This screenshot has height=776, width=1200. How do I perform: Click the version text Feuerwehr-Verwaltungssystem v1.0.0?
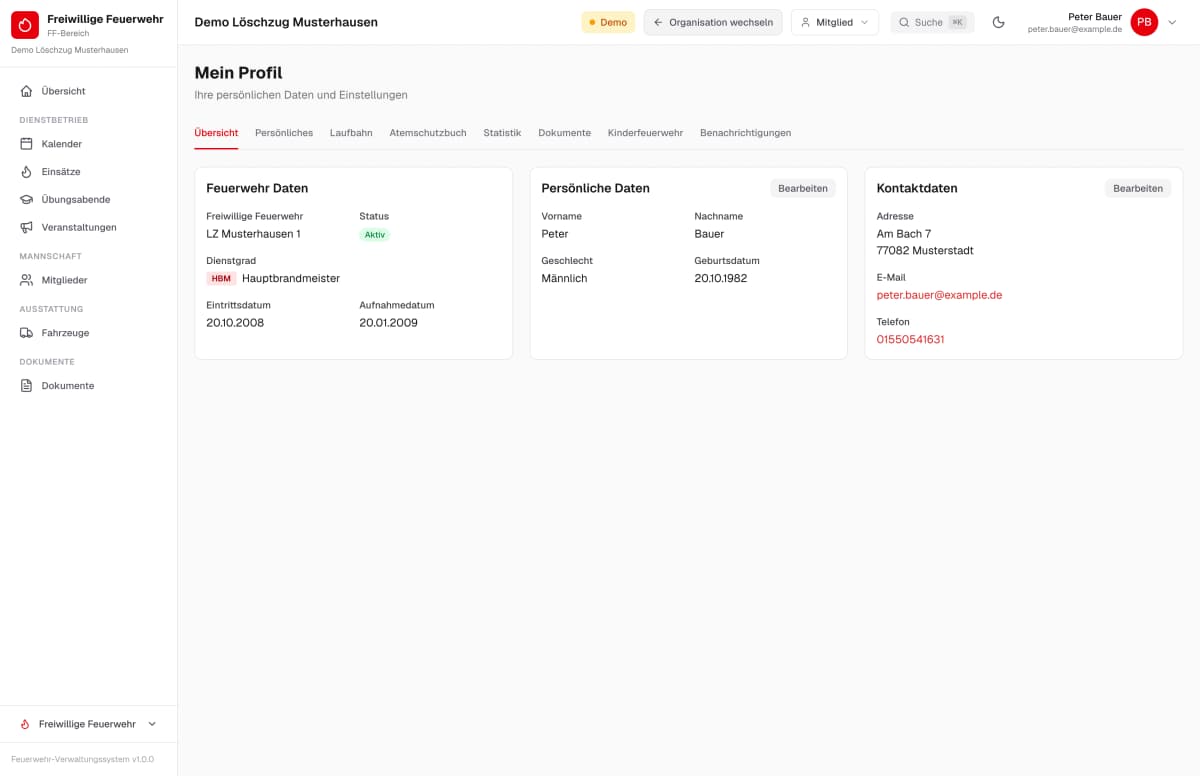82,759
